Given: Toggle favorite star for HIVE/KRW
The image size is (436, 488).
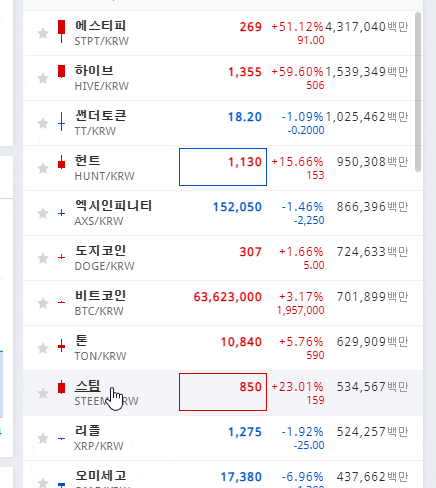Looking at the screenshot, I should 43,78.
